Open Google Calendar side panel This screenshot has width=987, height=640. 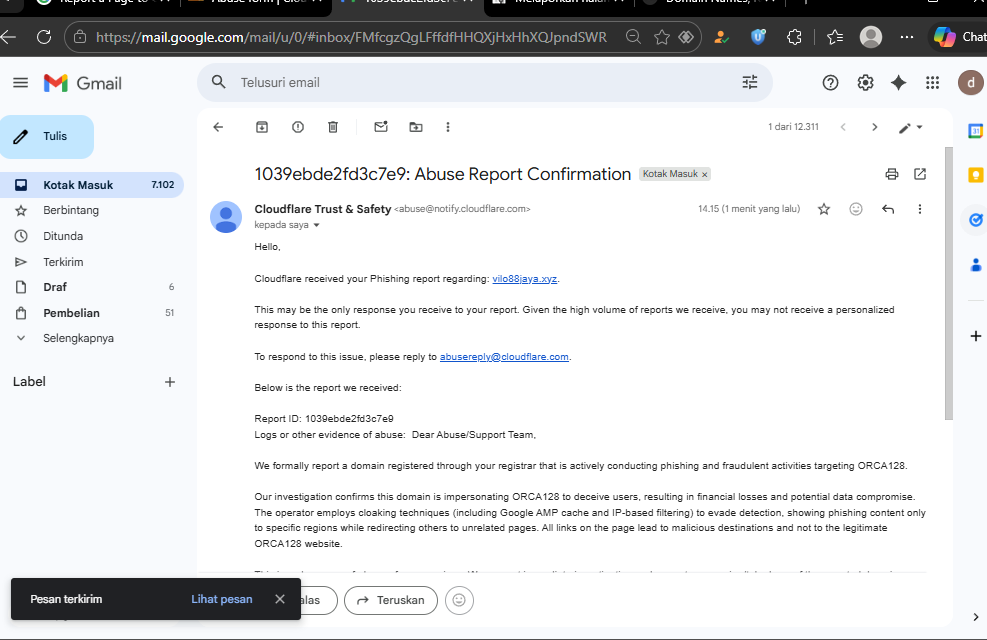tap(975, 131)
